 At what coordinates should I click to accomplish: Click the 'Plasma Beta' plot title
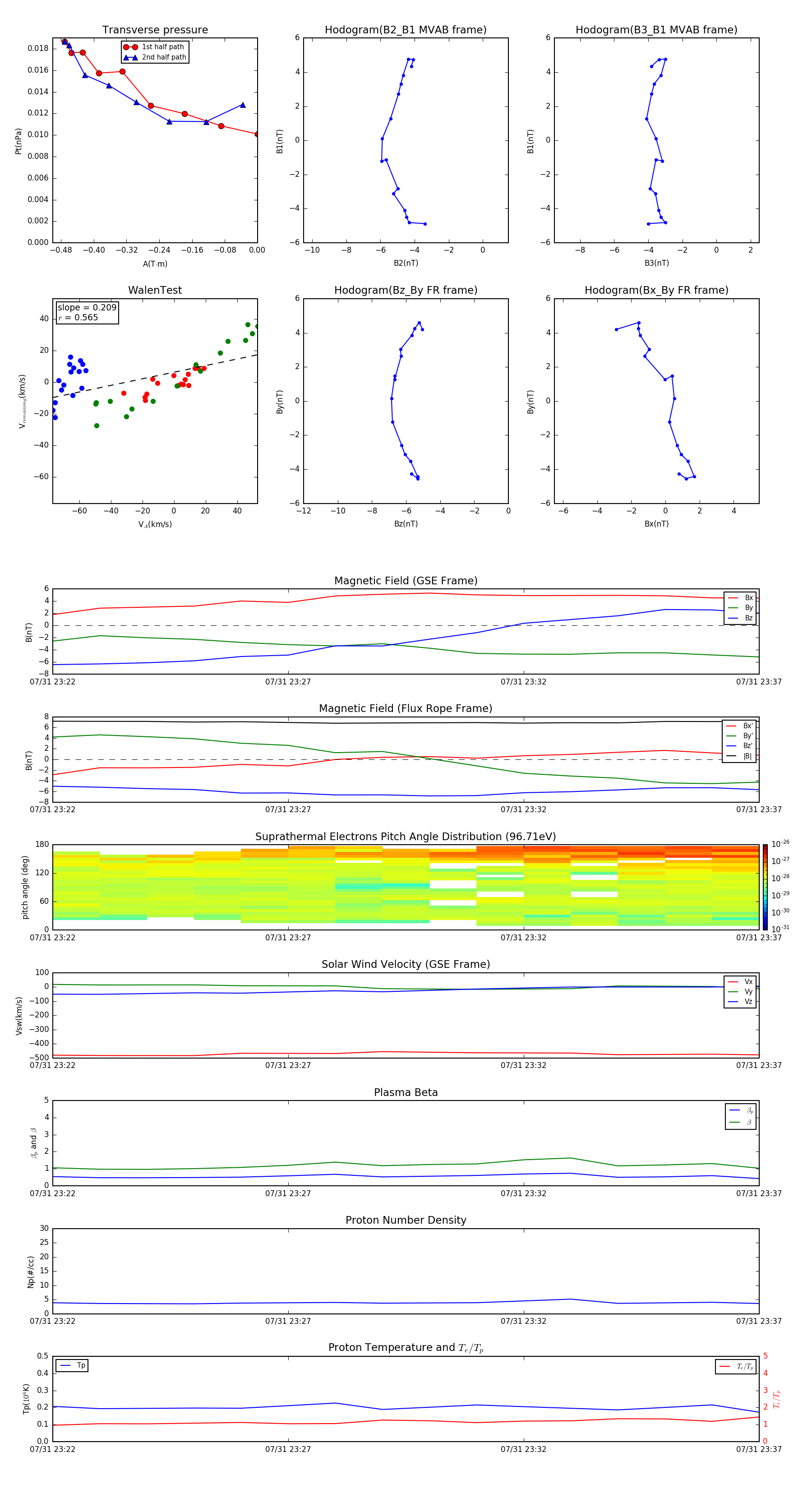(406, 1092)
